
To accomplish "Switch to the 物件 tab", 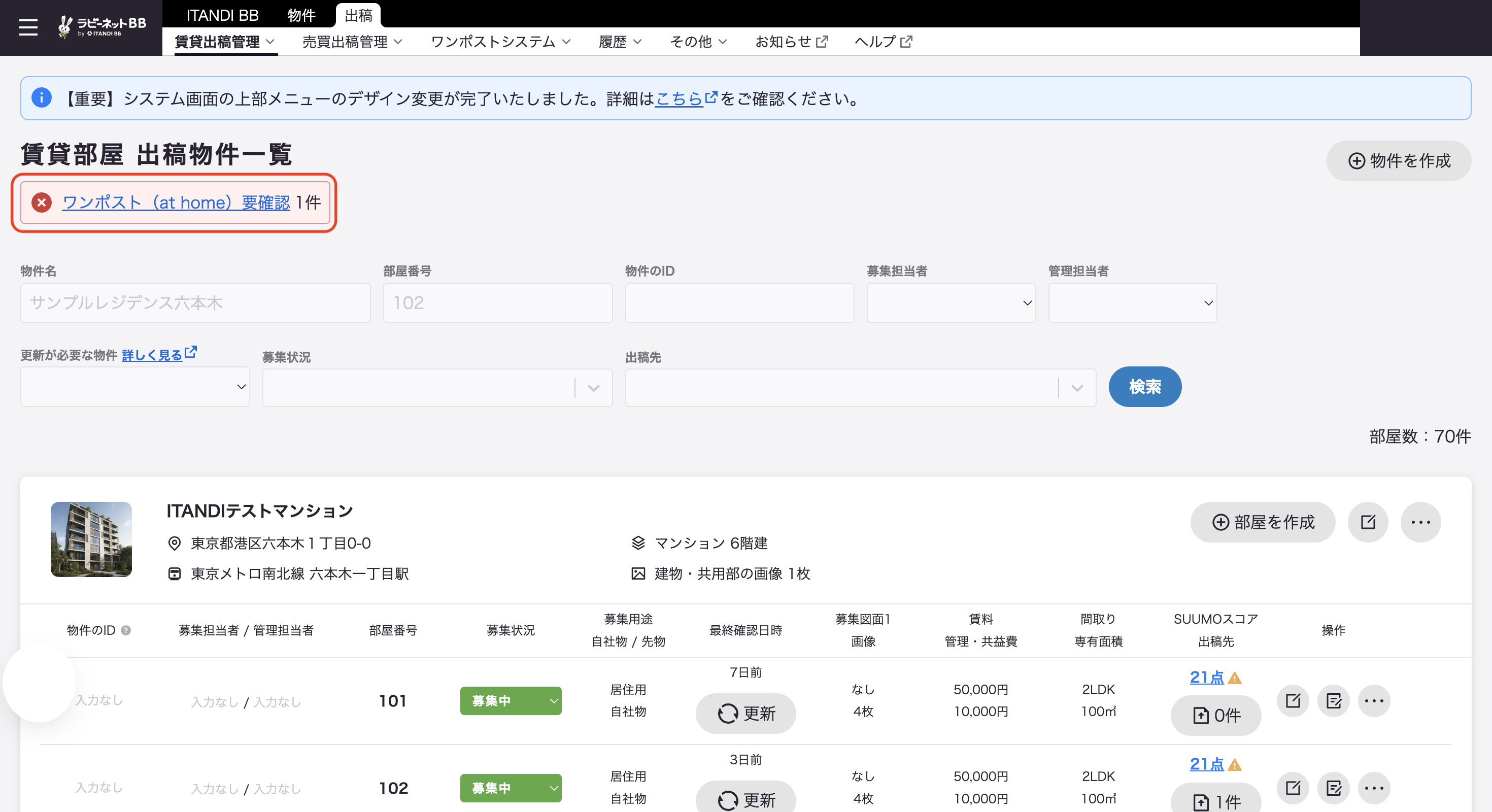I will tap(302, 15).
